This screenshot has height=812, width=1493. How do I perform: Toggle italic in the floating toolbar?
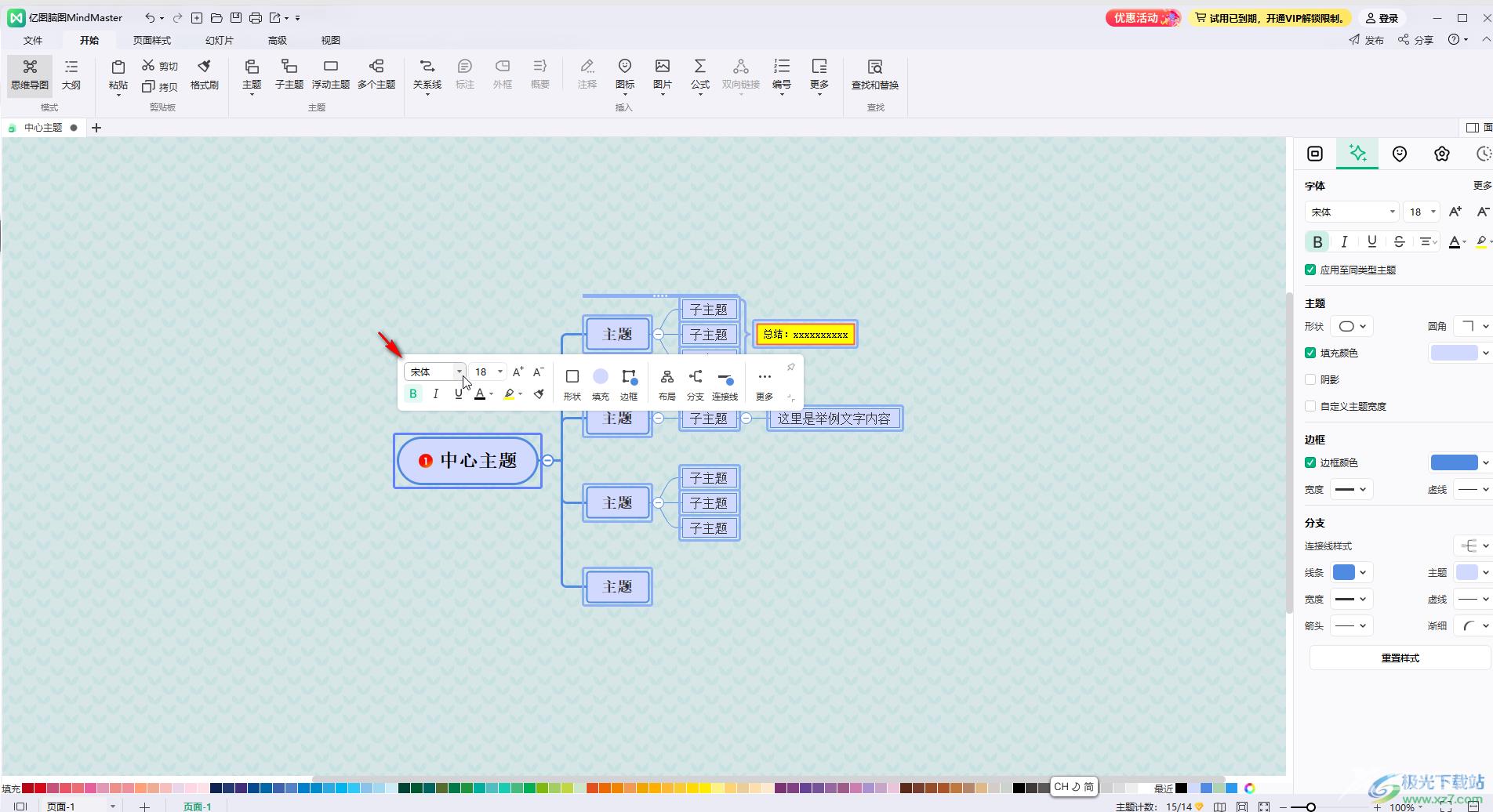(436, 394)
